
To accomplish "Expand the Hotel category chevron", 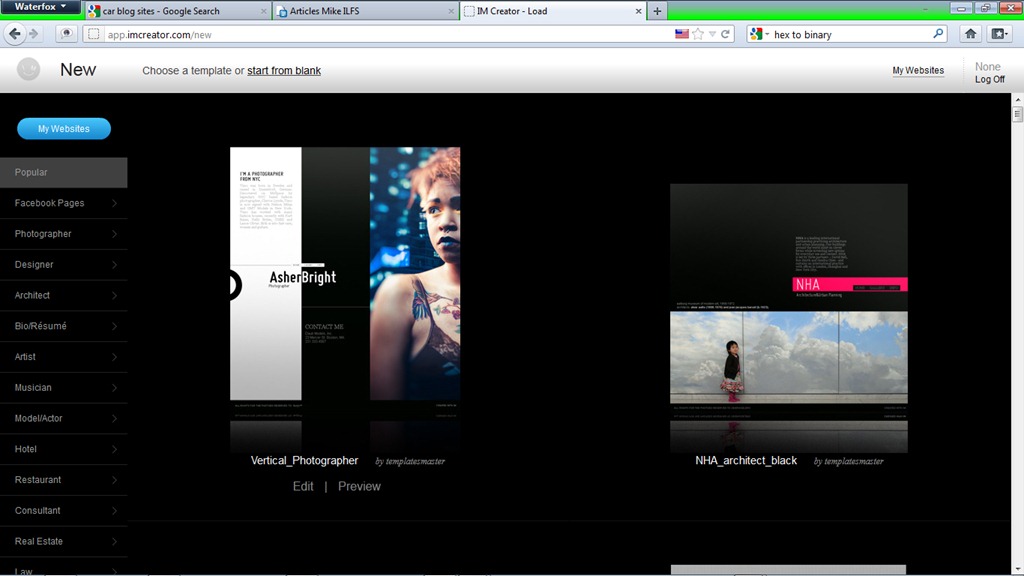I will (x=114, y=449).
